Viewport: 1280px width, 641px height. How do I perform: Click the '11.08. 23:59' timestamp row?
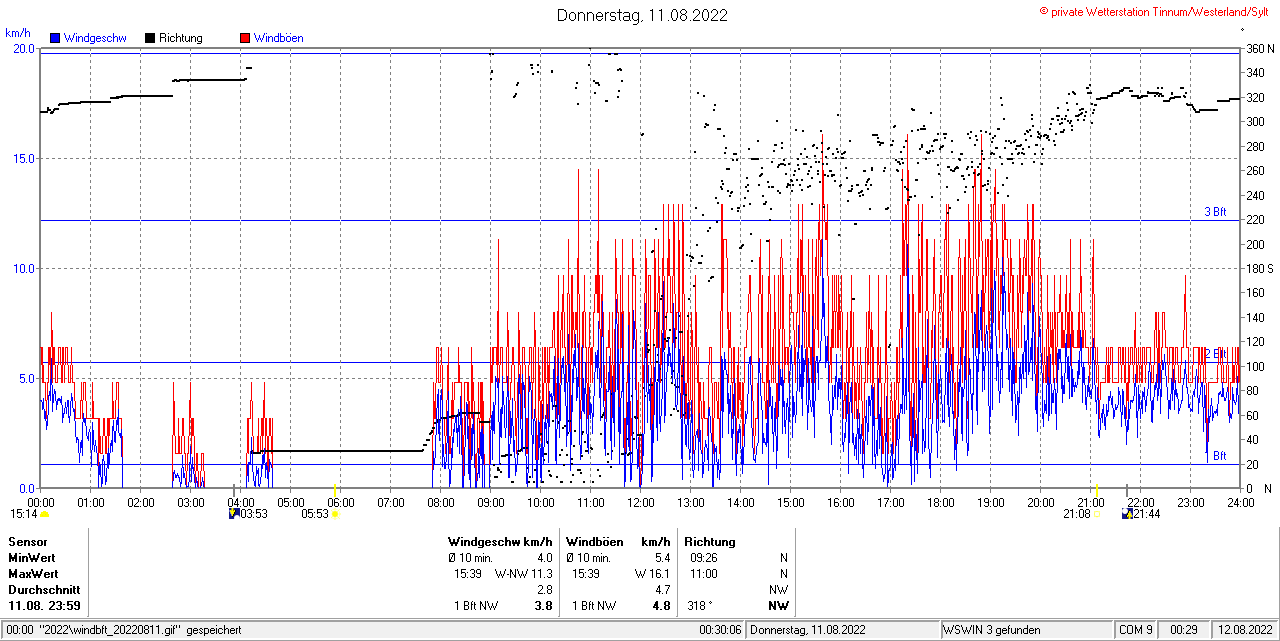[46, 606]
